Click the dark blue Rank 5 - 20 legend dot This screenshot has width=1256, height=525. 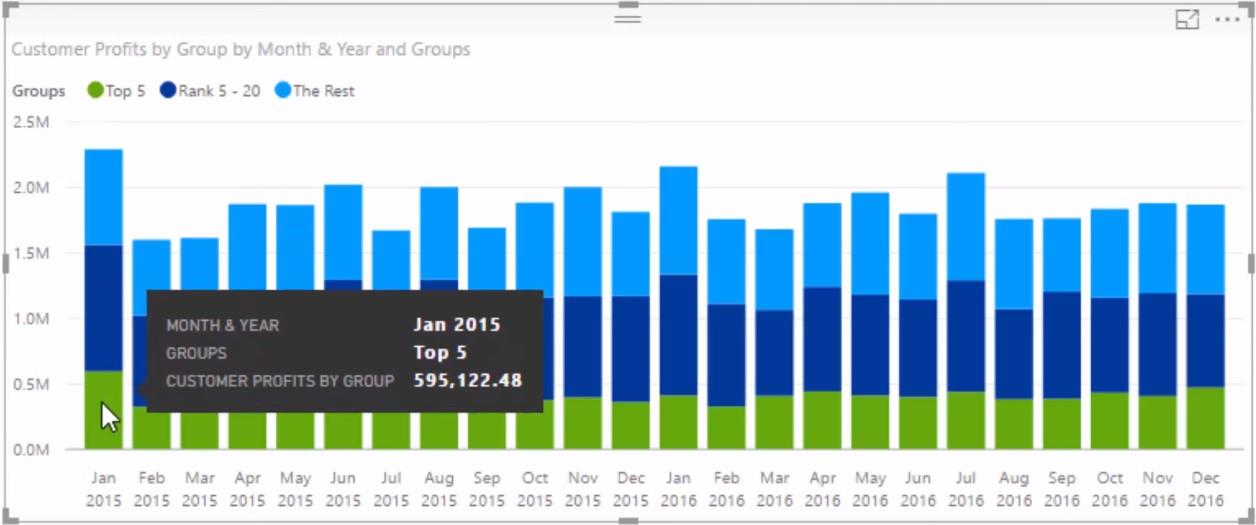pyautogui.click(x=168, y=91)
